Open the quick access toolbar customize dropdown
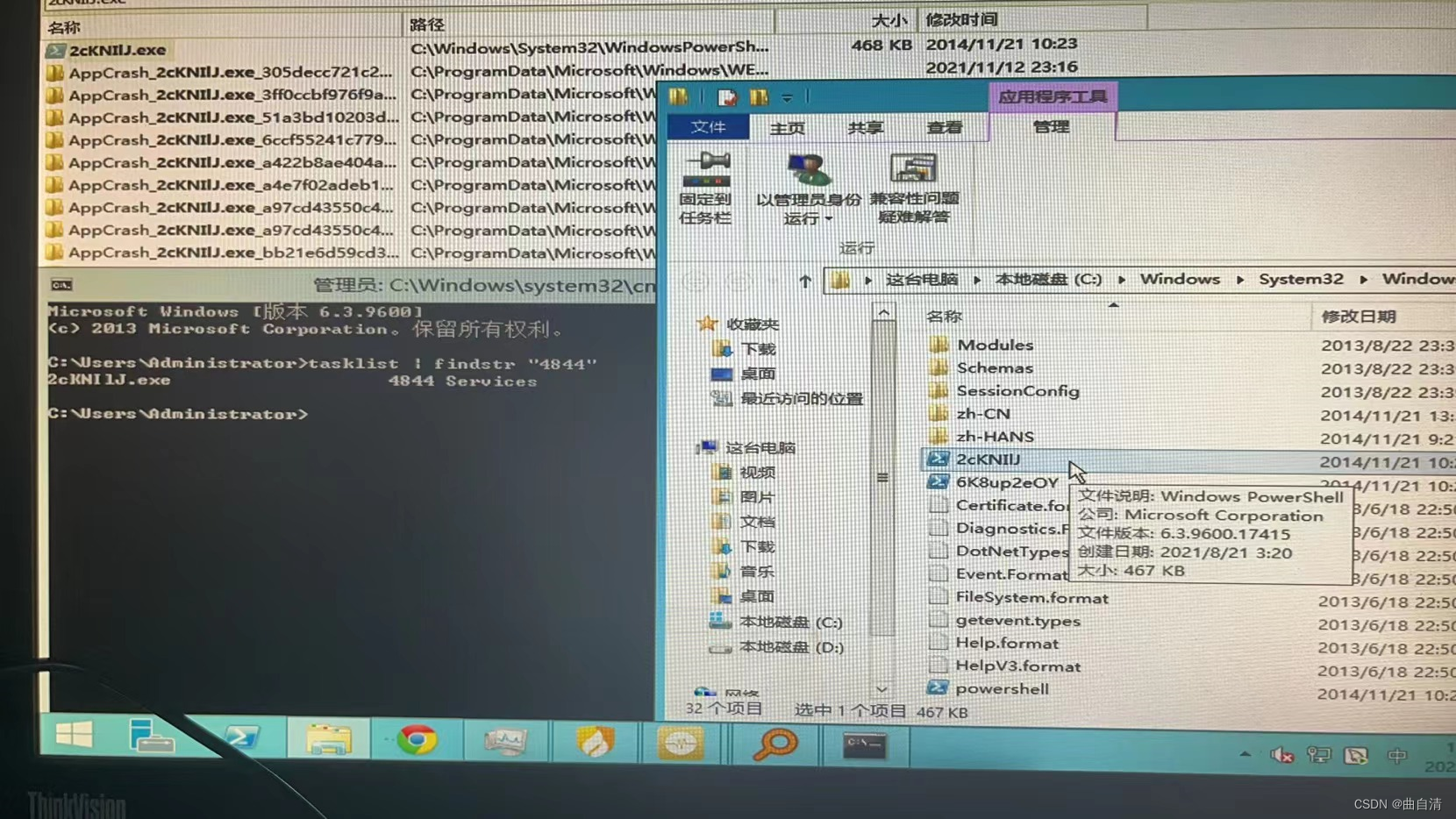Viewport: 1456px width, 819px height. point(787,97)
